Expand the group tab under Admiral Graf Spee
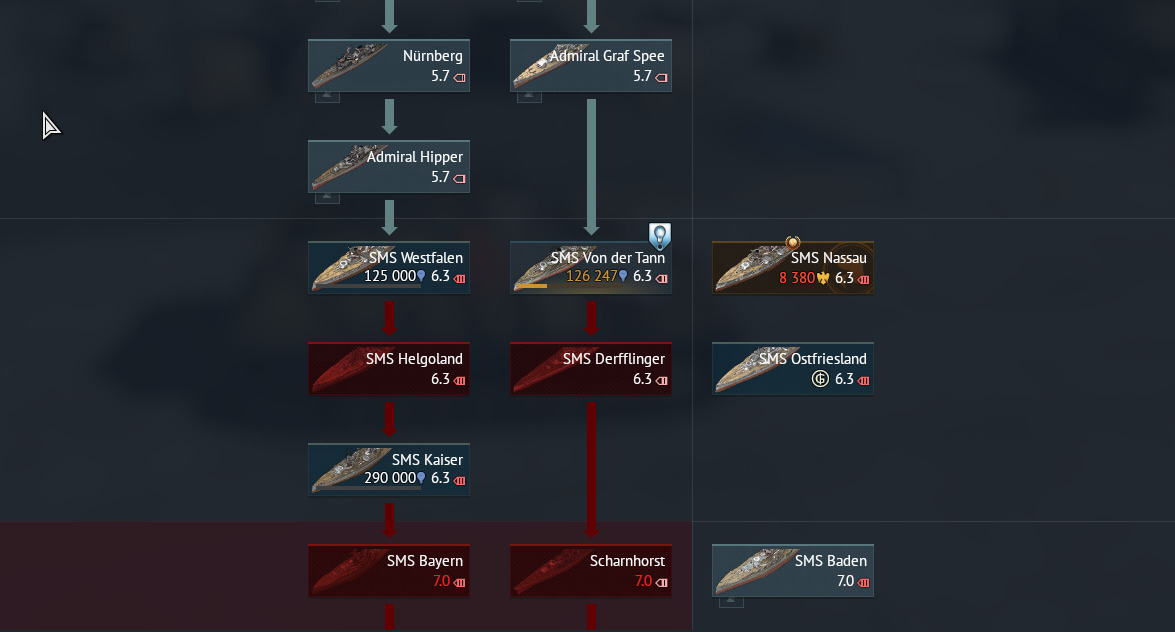This screenshot has height=632, width=1175. pyautogui.click(x=529, y=97)
